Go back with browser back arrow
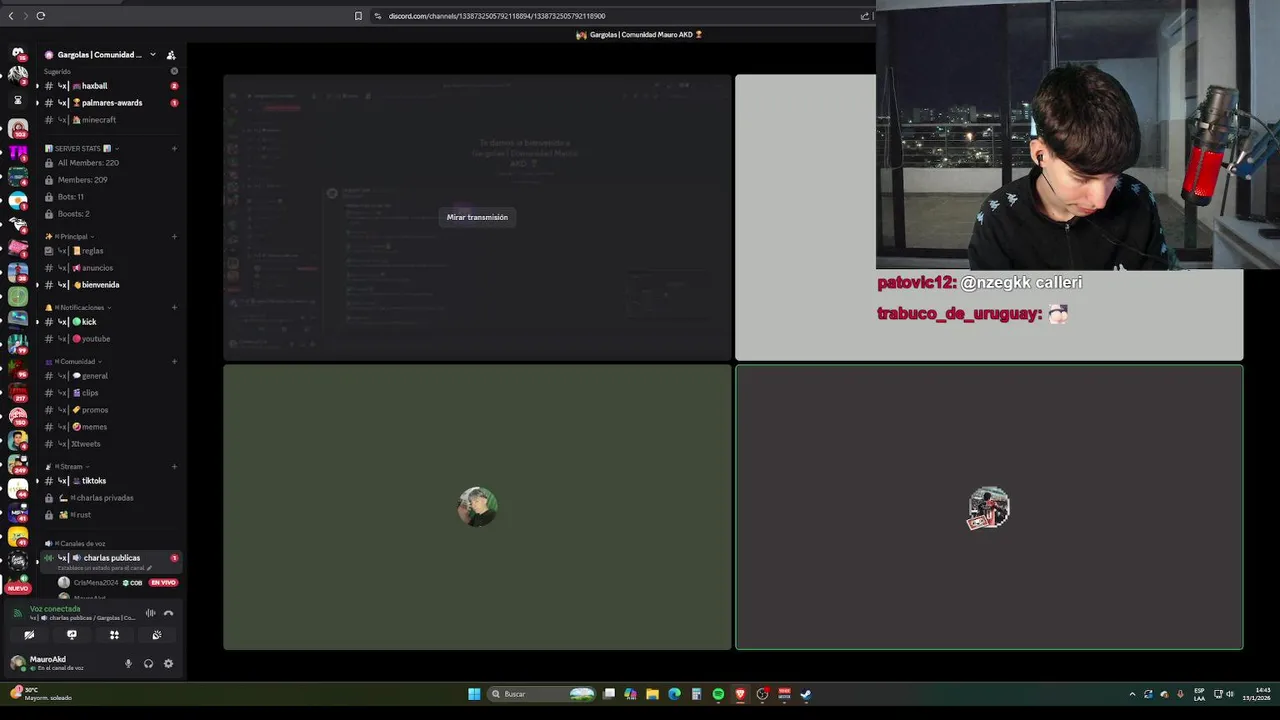The height and width of the screenshot is (720, 1280). coord(11,16)
